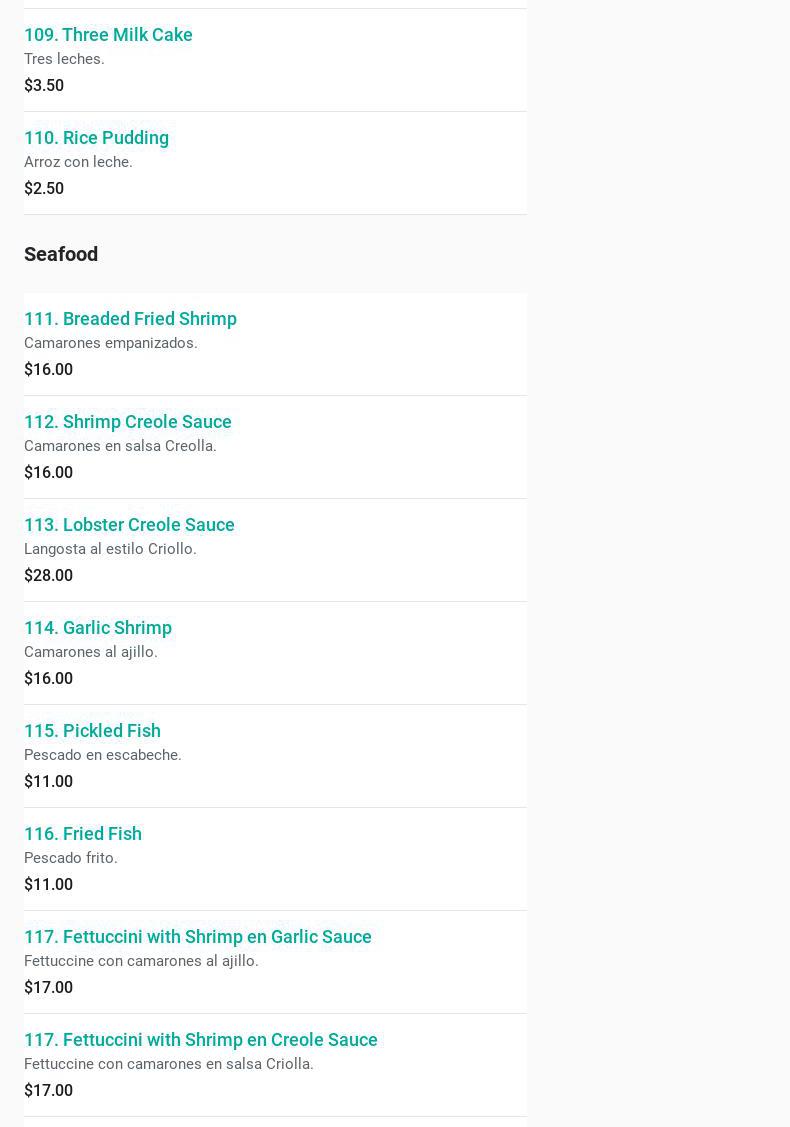Open the Three Milk Cake menu item

[108, 35]
